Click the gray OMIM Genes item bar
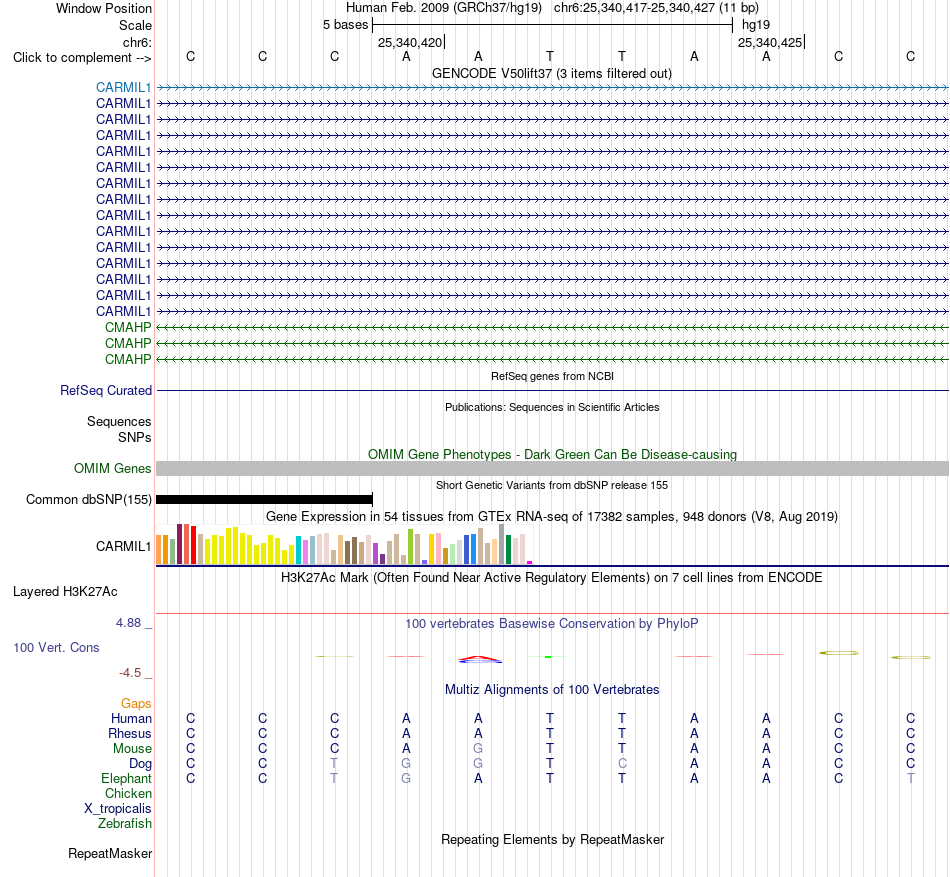This screenshot has width=950, height=877. [552, 468]
